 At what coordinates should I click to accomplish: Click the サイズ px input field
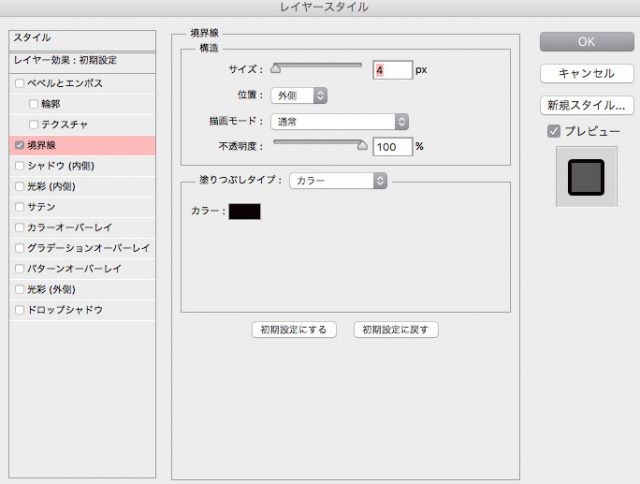pyautogui.click(x=392, y=70)
